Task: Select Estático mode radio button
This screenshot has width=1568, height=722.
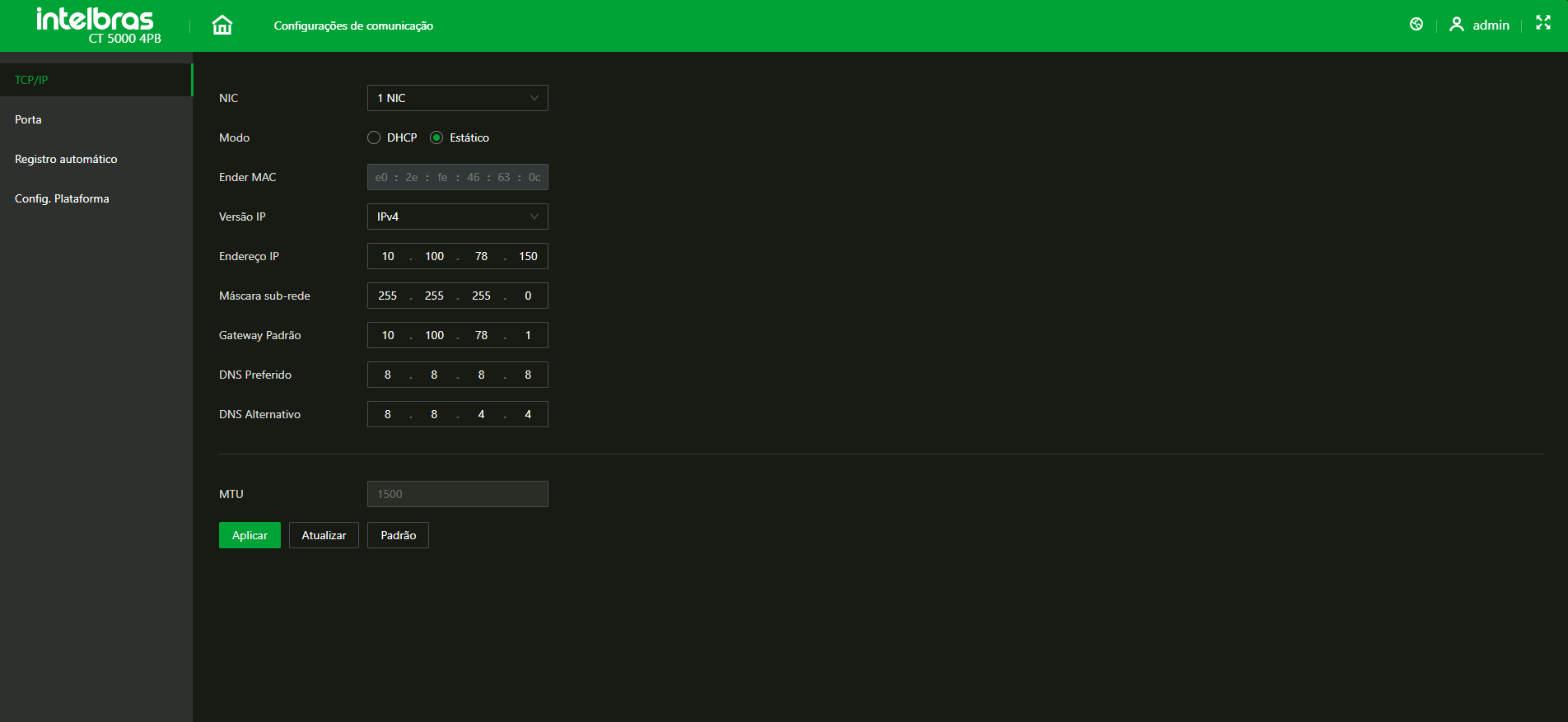Action: pyautogui.click(x=436, y=137)
